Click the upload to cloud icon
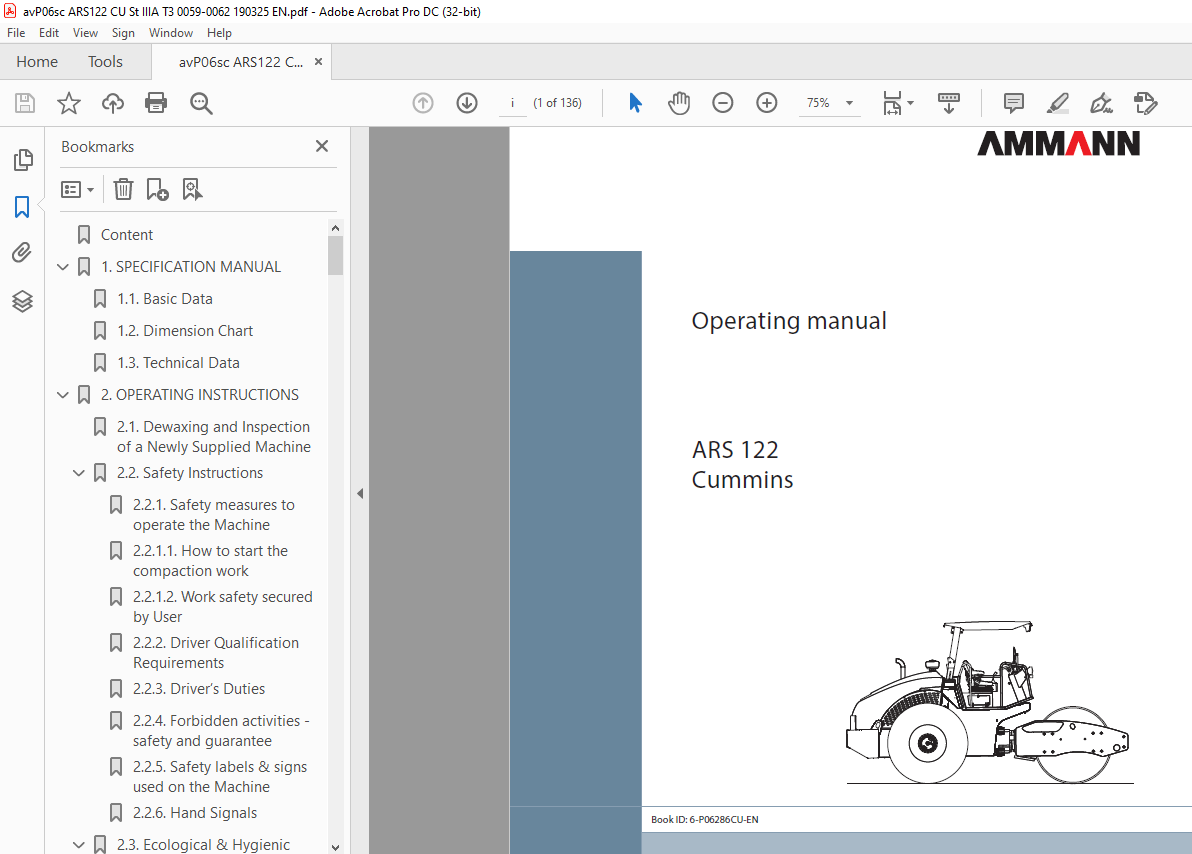1192x854 pixels. [x=113, y=103]
